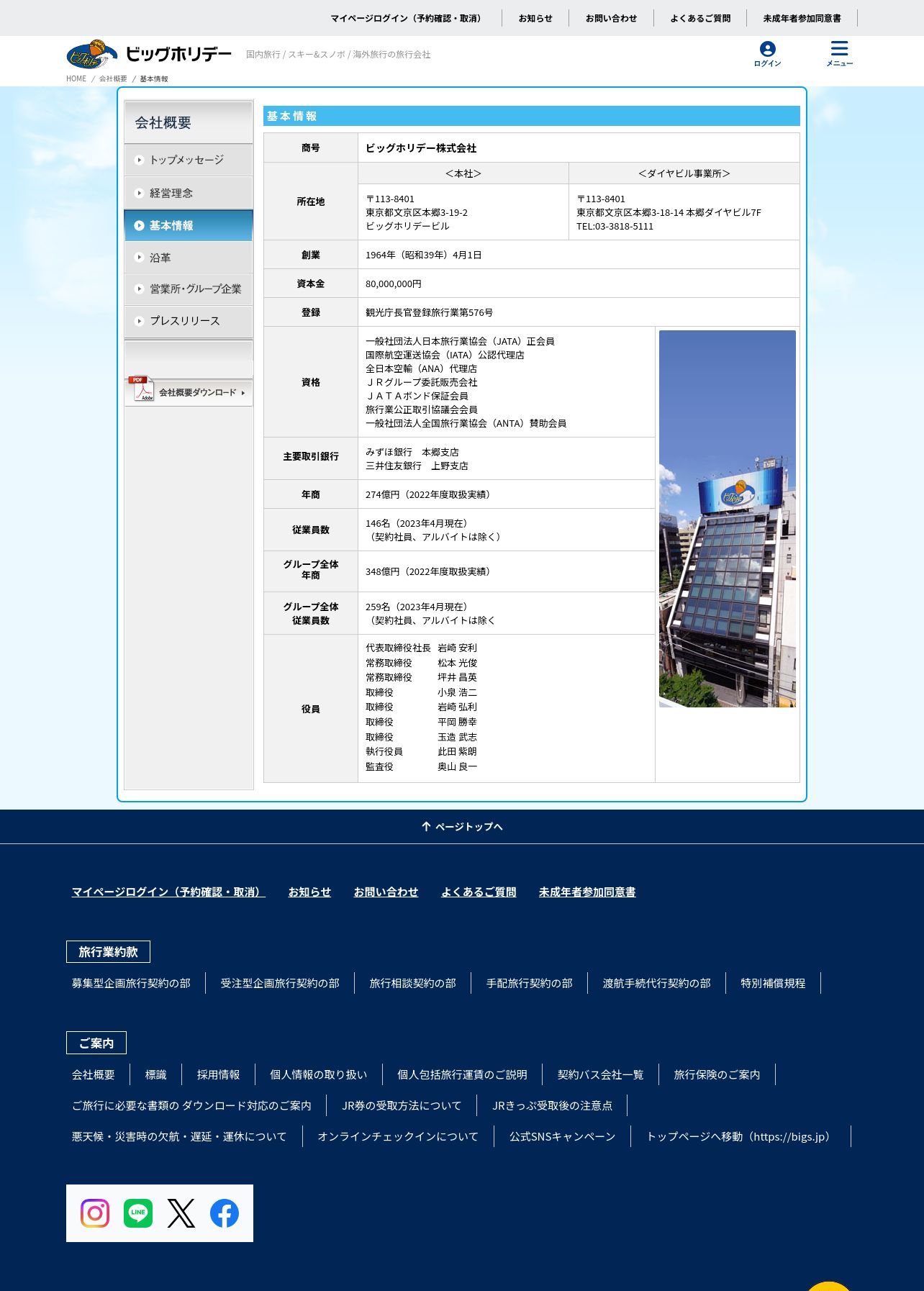The height and width of the screenshot is (1291, 924).
Task: Click マイページログイン in the top bar
Action: (407, 18)
